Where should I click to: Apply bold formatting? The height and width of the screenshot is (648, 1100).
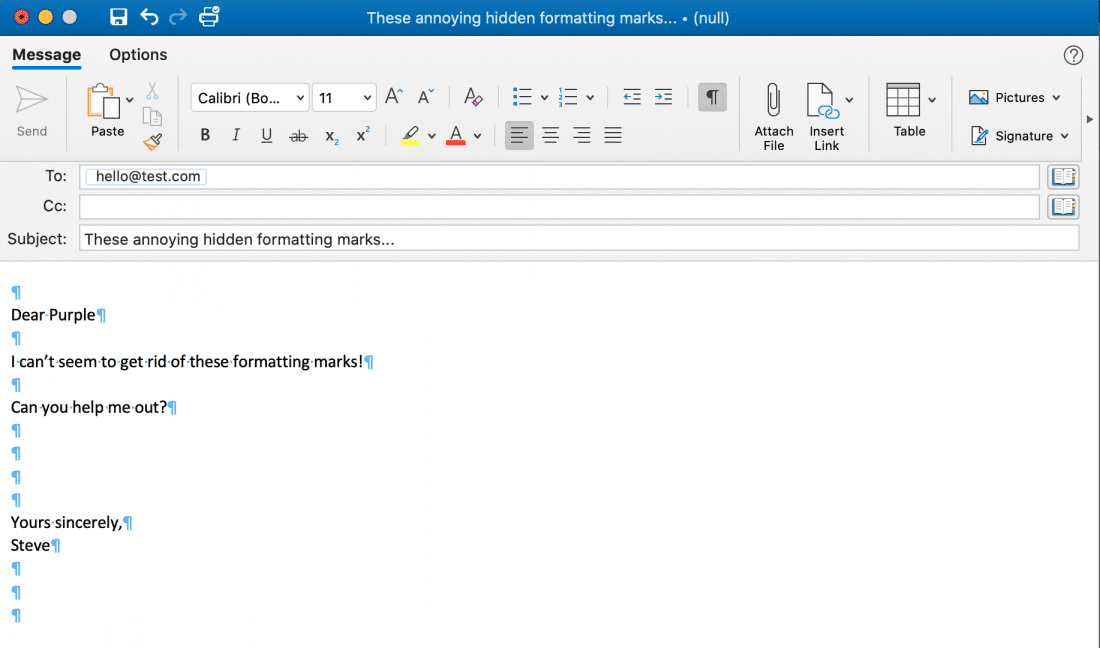(x=205, y=134)
